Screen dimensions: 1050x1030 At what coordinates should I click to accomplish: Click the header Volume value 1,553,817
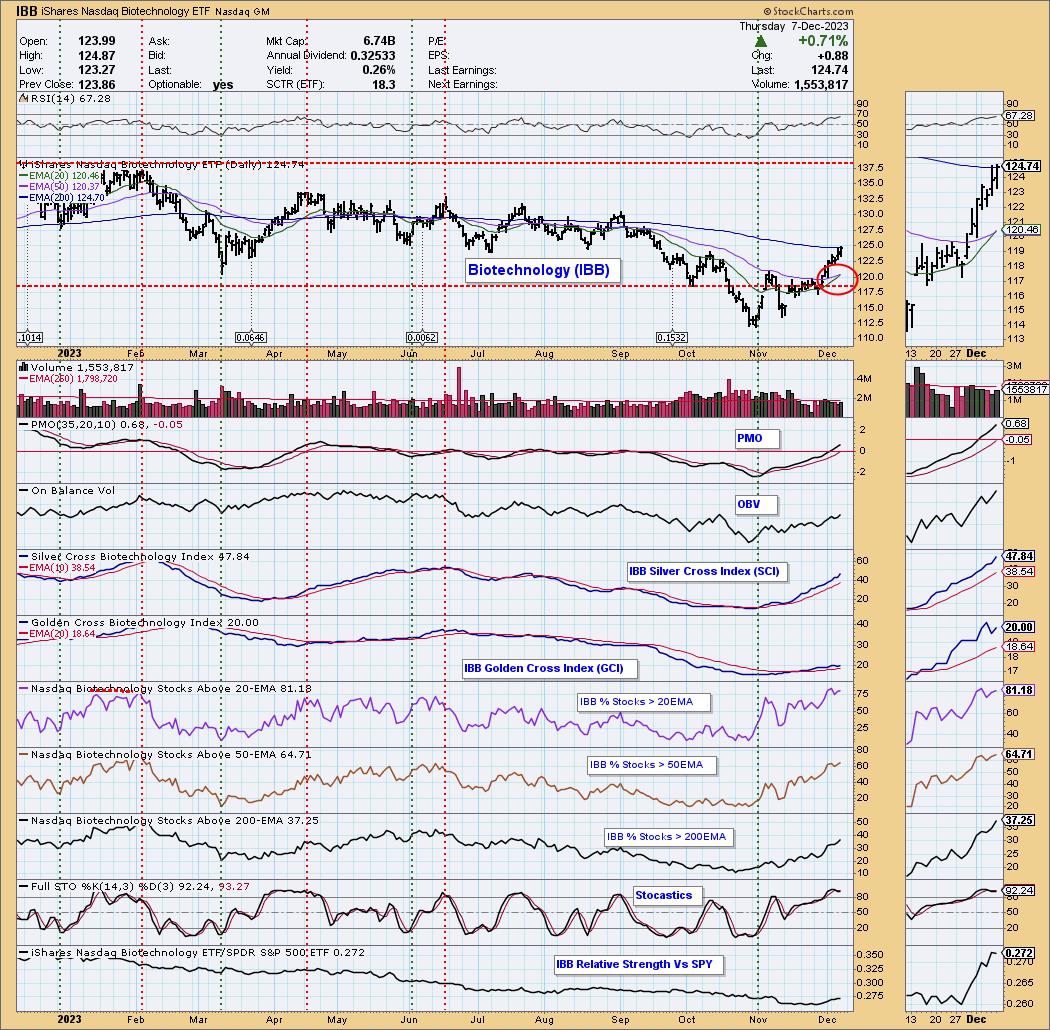click(x=821, y=84)
